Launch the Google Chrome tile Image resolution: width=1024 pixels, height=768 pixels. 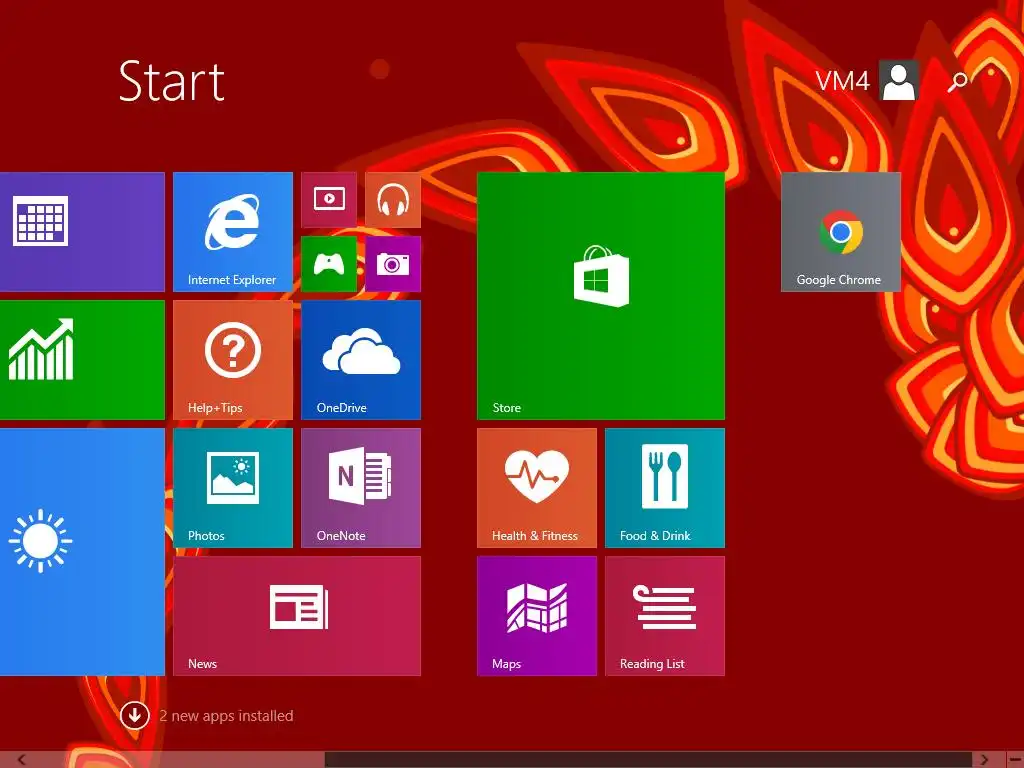tap(840, 232)
